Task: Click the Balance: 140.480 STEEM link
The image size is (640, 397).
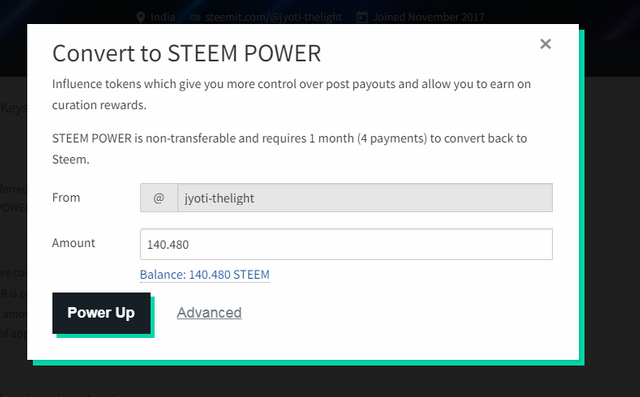Action: (204, 275)
